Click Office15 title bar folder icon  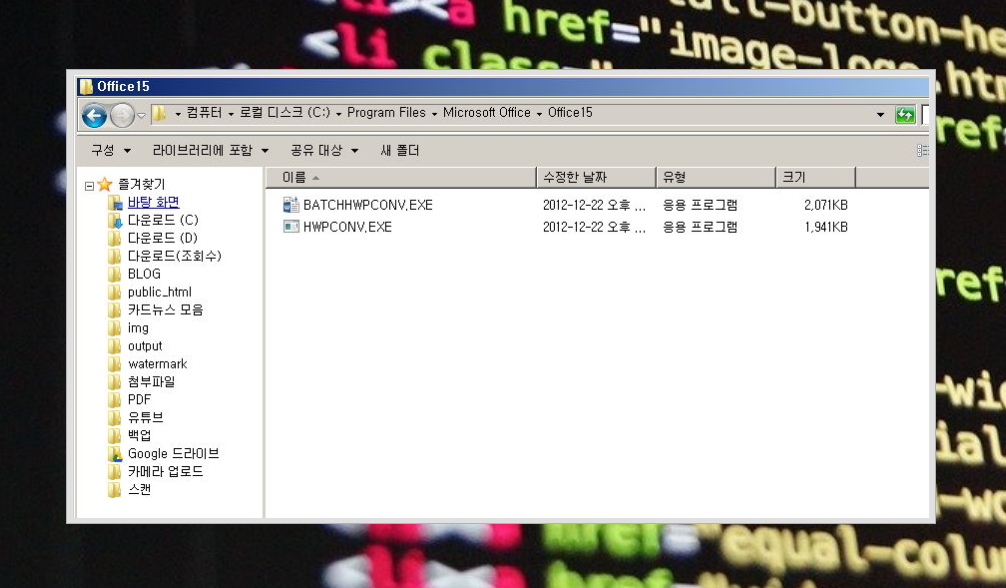tap(86, 87)
